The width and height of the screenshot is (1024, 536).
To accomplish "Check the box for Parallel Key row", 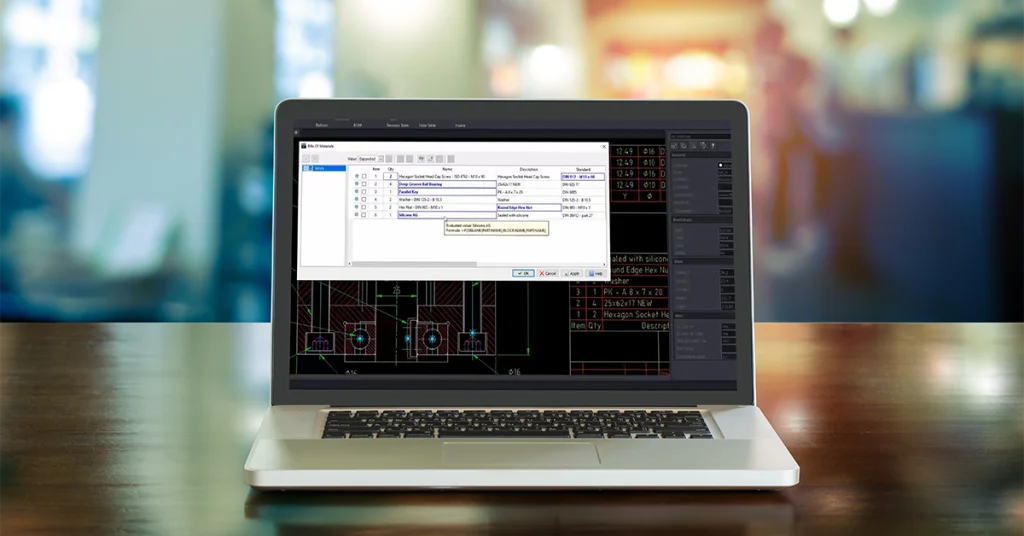I will click(x=364, y=192).
